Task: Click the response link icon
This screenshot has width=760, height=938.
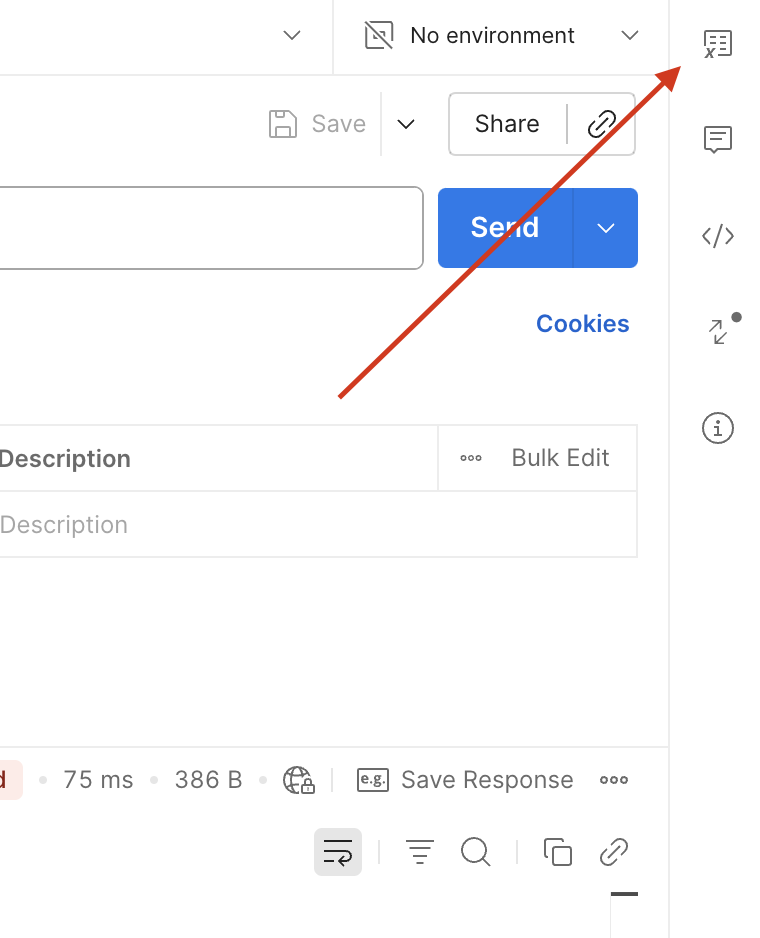Action: tap(613, 852)
